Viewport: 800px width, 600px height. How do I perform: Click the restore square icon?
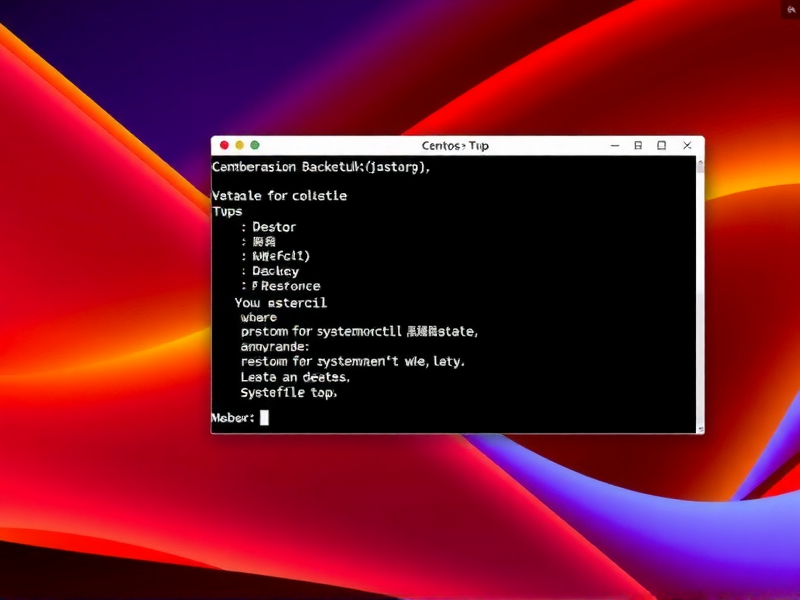pyautogui.click(x=638, y=145)
